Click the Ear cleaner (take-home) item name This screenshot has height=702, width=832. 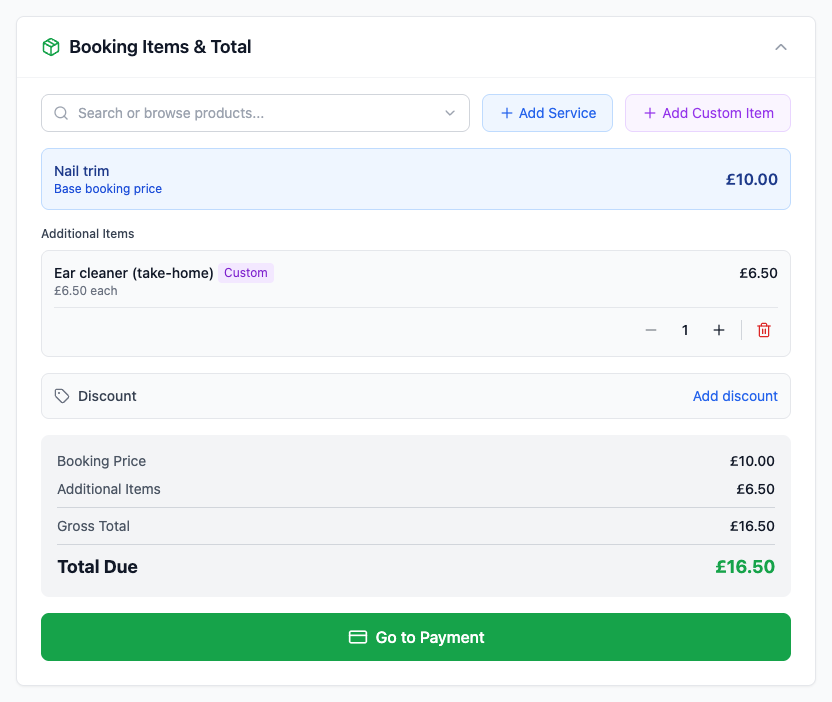pyautogui.click(x=134, y=273)
